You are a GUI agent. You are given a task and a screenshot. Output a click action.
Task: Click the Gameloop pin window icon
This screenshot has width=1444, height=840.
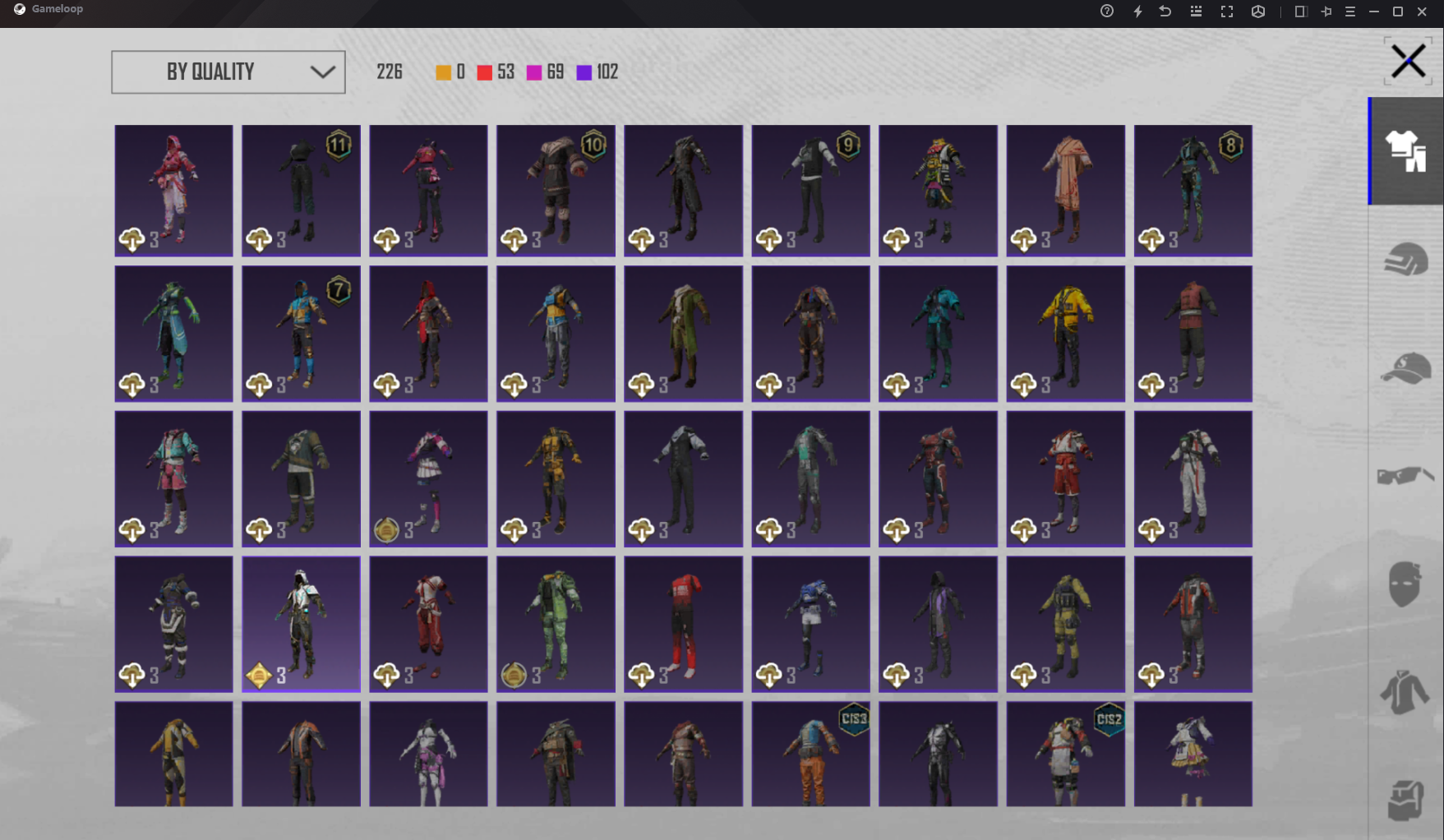click(1326, 12)
